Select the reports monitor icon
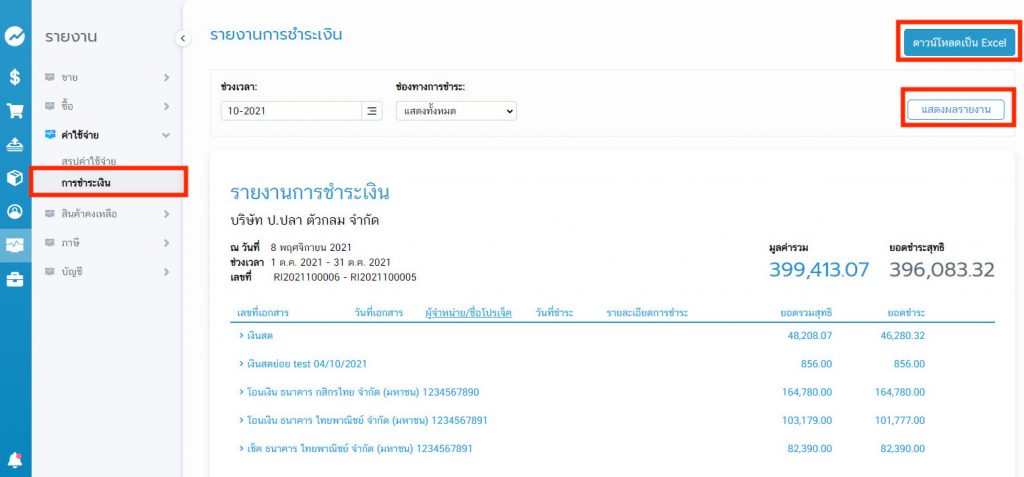The width and height of the screenshot is (1024, 477). click(x=15, y=246)
